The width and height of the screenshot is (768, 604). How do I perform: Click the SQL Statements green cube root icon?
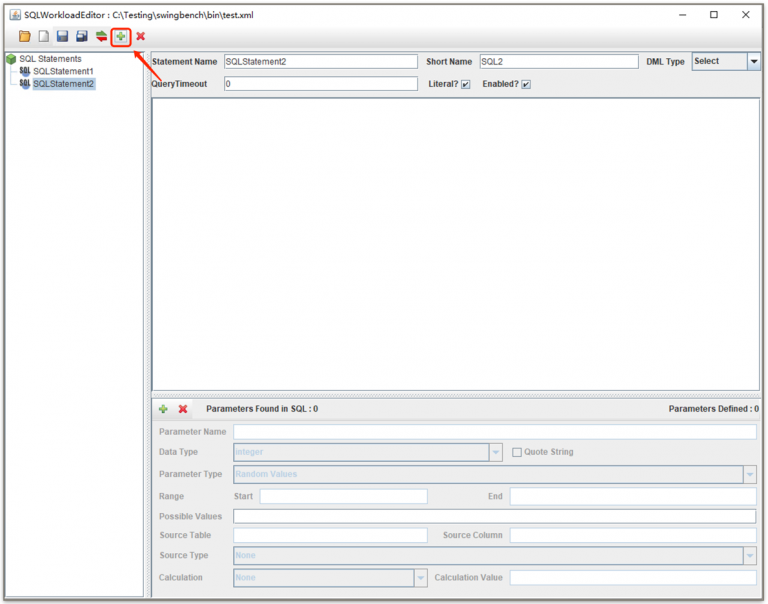pyautogui.click(x=11, y=59)
